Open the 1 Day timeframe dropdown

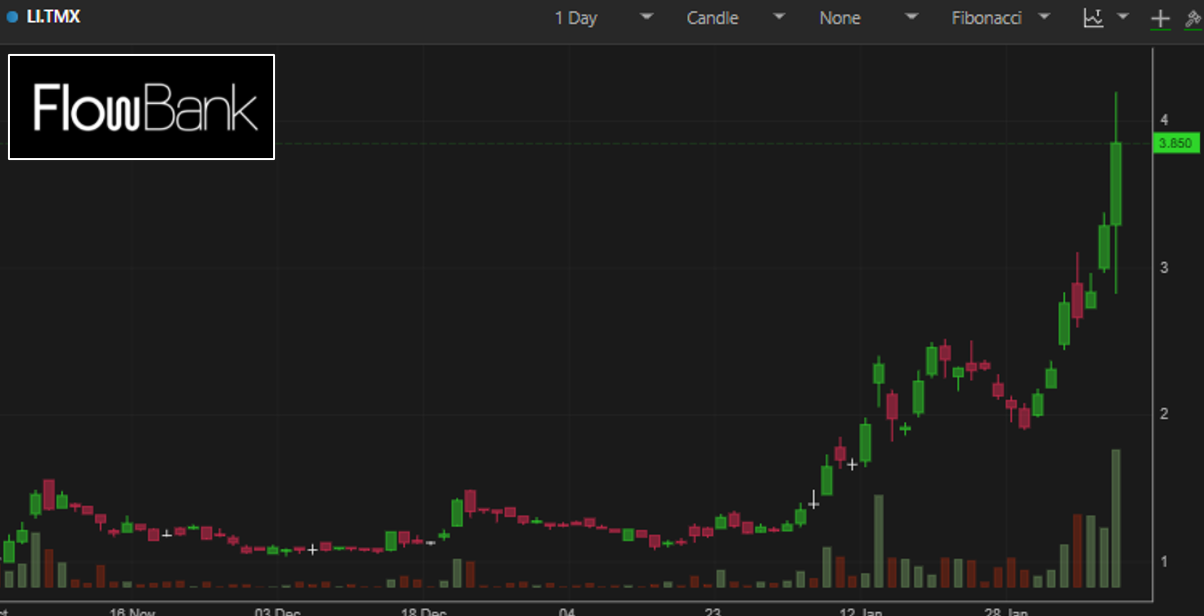[x=603, y=18]
